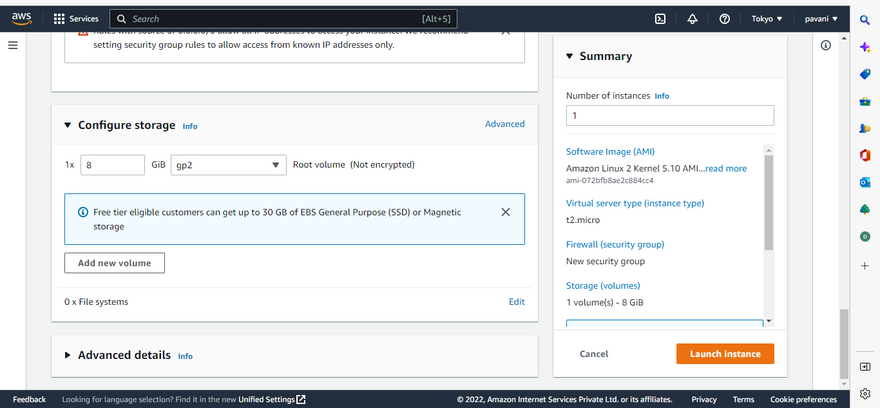Open the help question mark icon
880x408 pixels.
click(724, 19)
